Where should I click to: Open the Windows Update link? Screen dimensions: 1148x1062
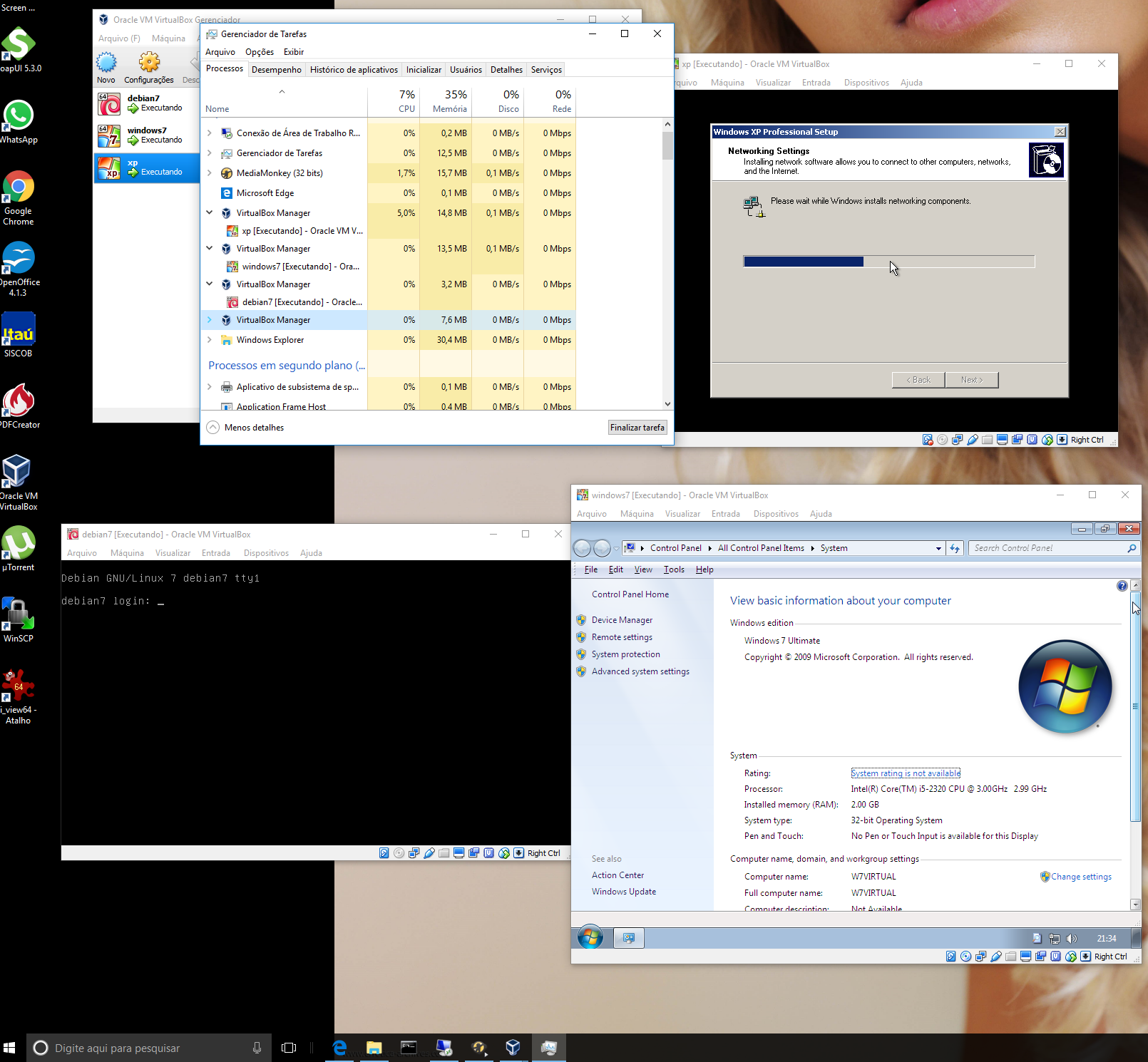[x=624, y=892]
